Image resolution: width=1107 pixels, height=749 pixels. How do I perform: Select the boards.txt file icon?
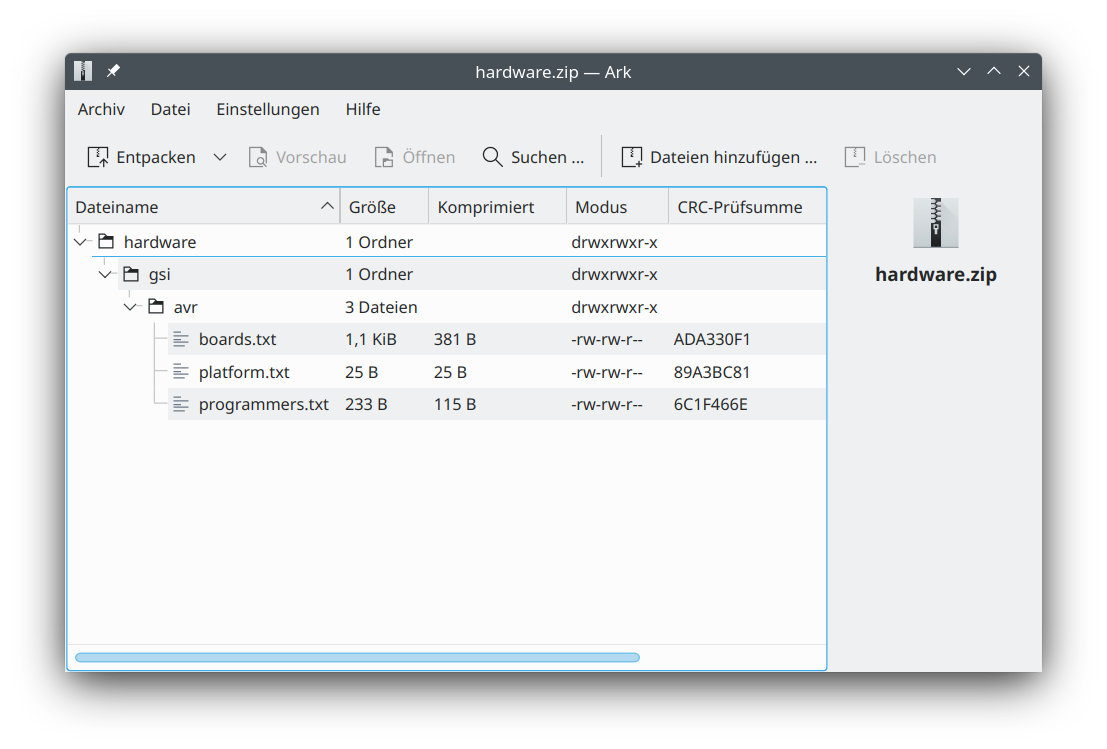[x=181, y=339]
